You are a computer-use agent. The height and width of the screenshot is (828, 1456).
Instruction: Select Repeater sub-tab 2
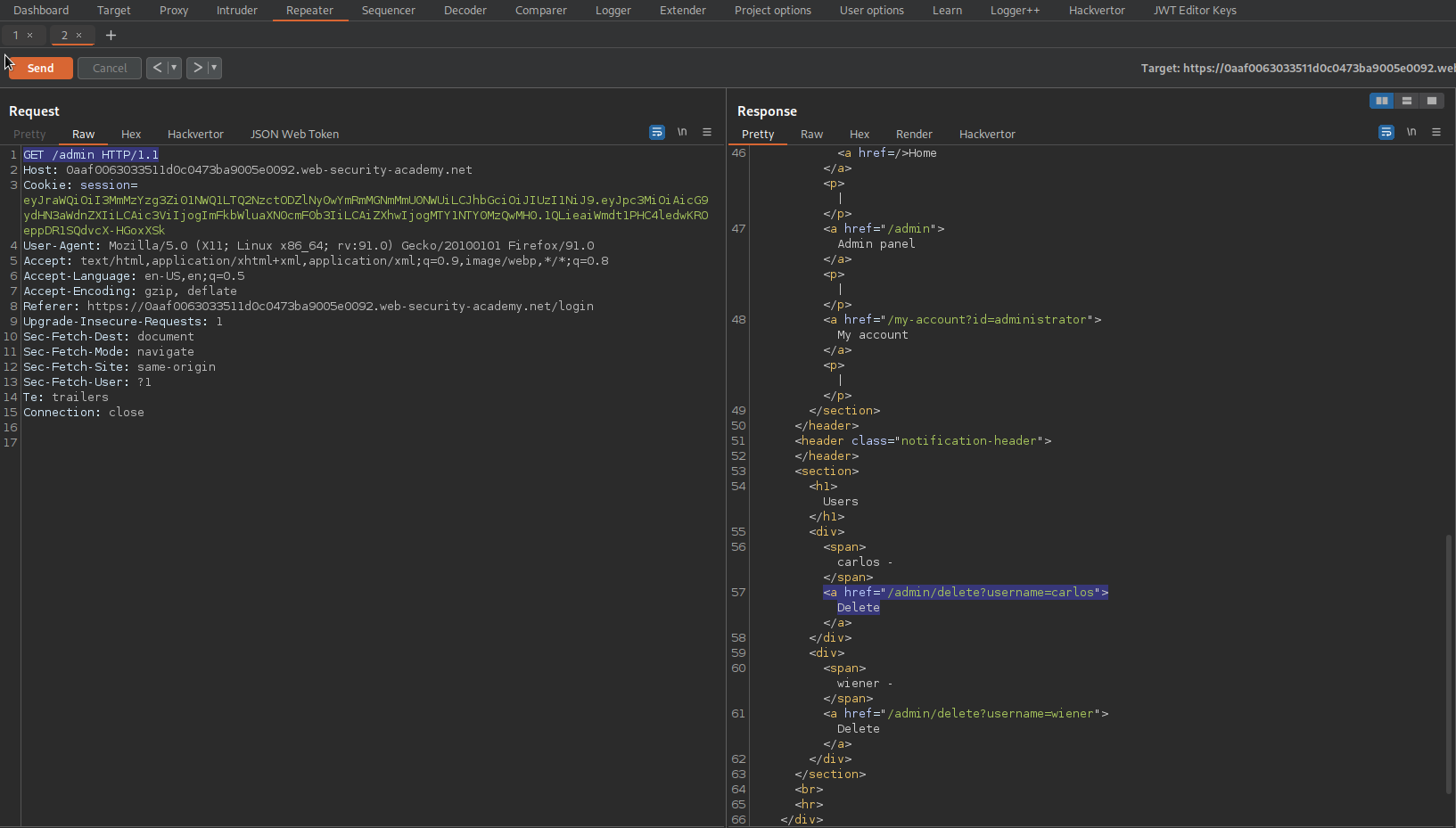(64, 36)
